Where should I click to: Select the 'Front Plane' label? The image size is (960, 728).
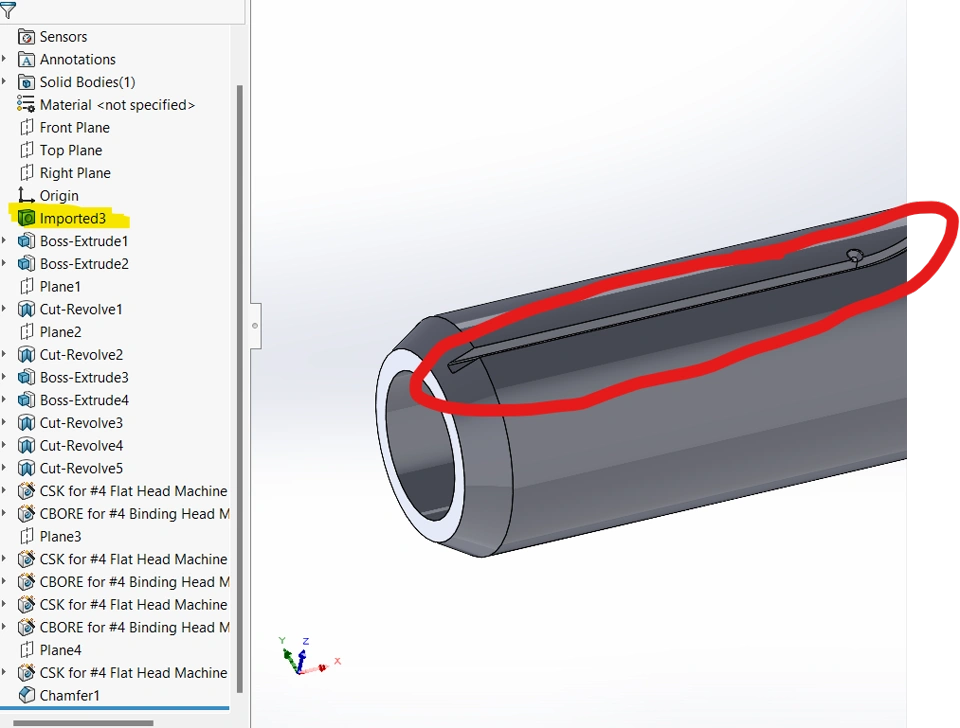[x=75, y=128]
